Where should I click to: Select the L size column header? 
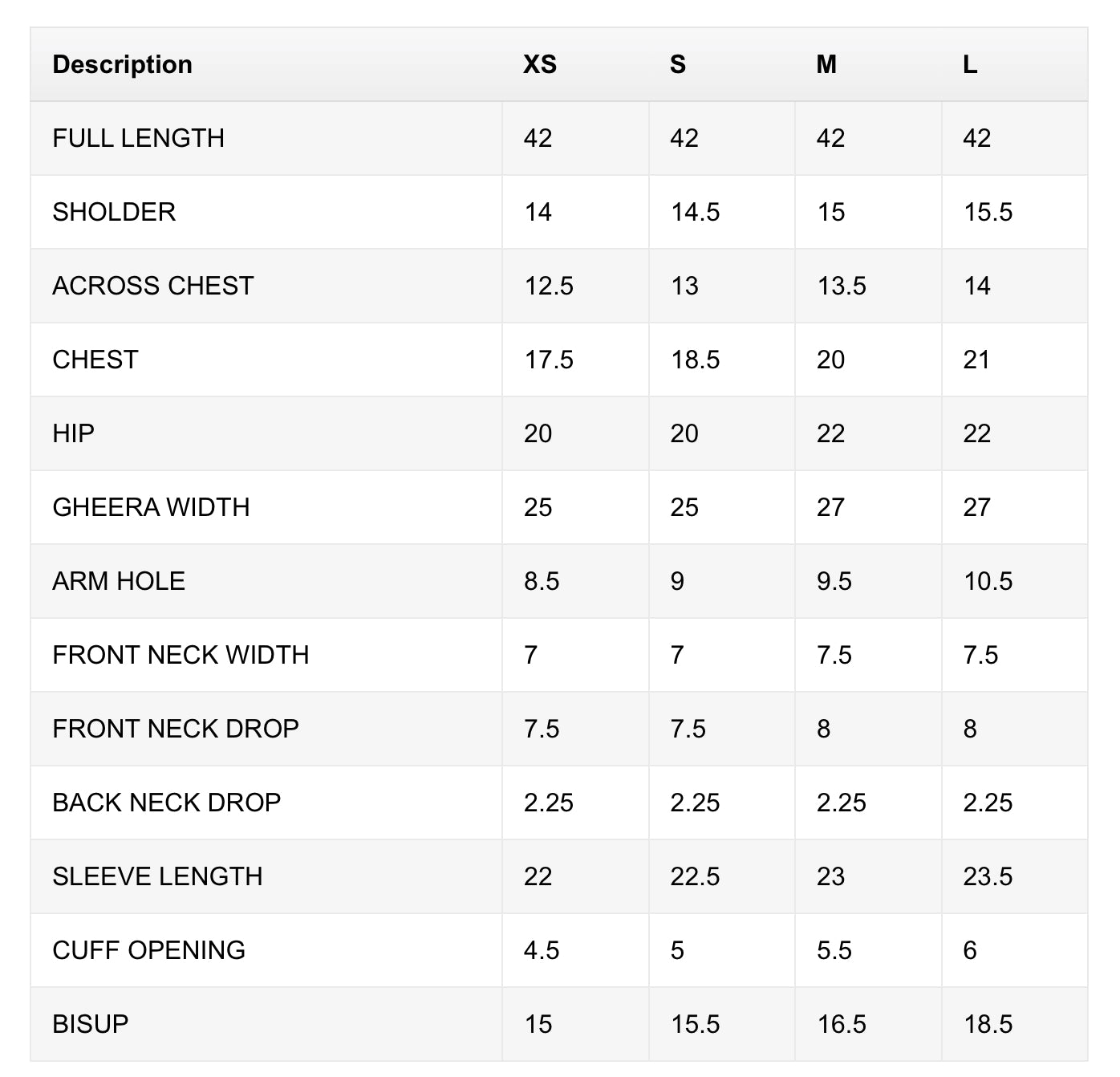coord(970,64)
